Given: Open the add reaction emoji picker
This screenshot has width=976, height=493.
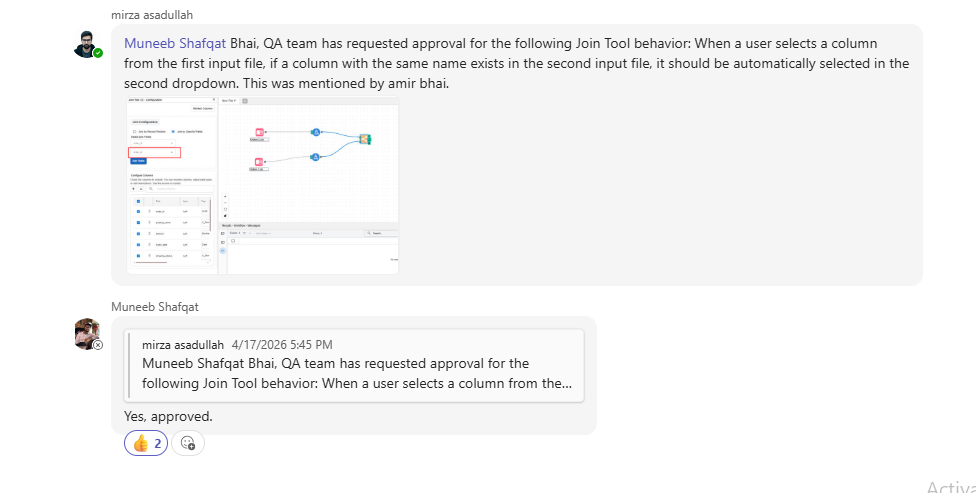Looking at the screenshot, I should pos(188,443).
